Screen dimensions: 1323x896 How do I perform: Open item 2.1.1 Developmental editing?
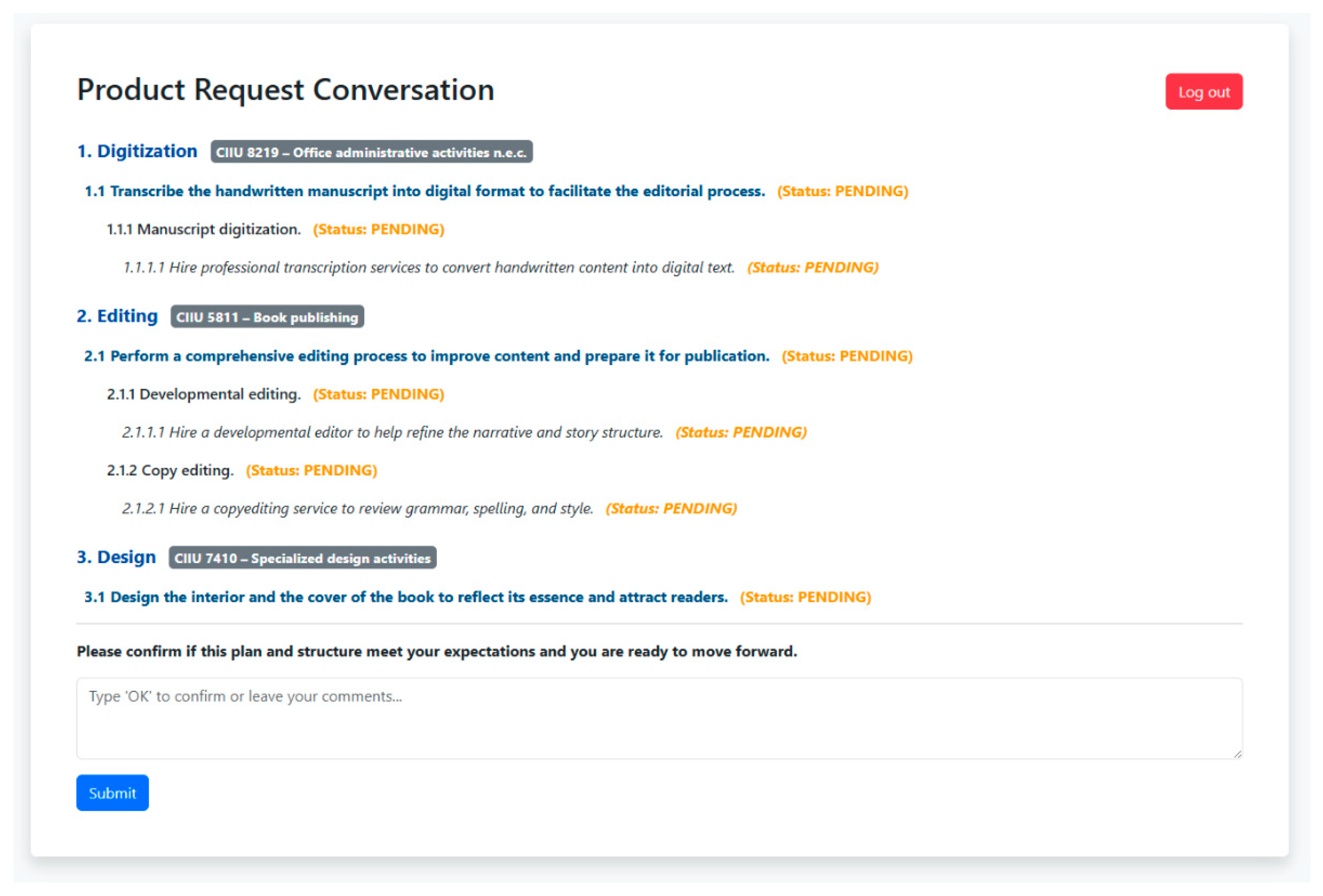pos(203,394)
